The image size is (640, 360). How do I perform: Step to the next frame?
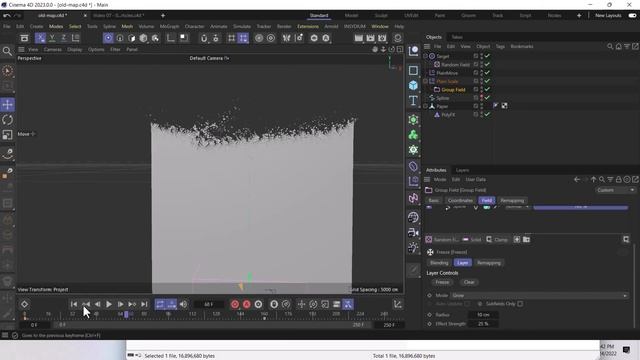tap(120, 304)
